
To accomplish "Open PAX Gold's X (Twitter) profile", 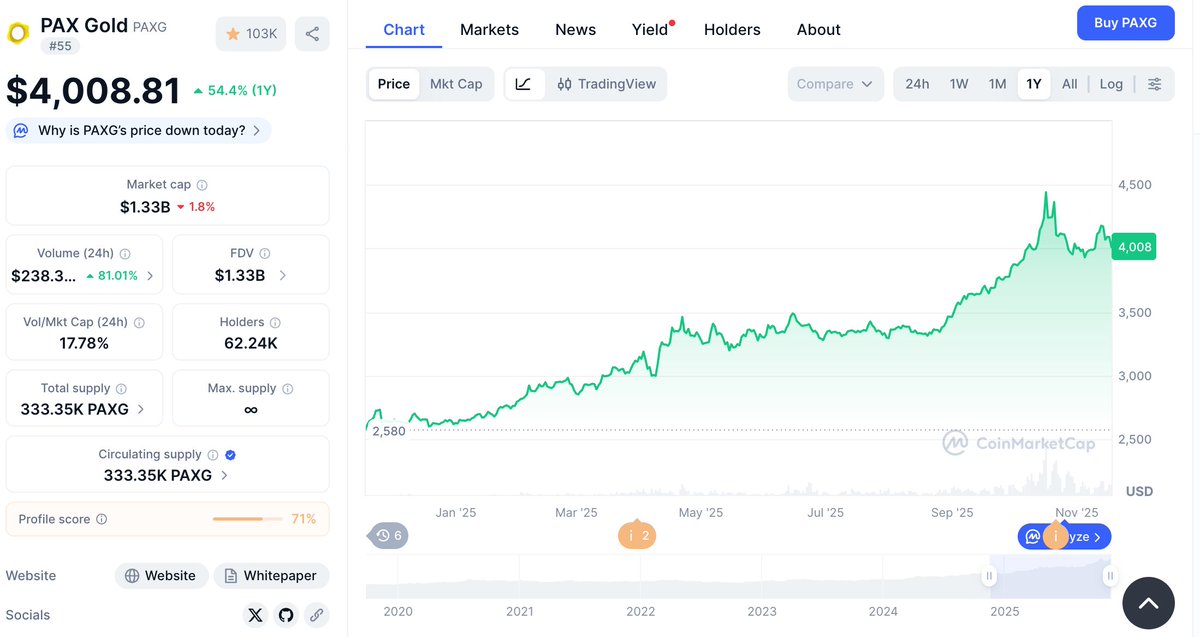I will pyautogui.click(x=255, y=615).
